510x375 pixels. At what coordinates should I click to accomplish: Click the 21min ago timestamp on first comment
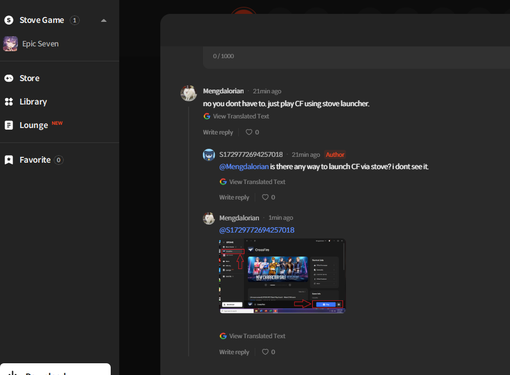267,91
